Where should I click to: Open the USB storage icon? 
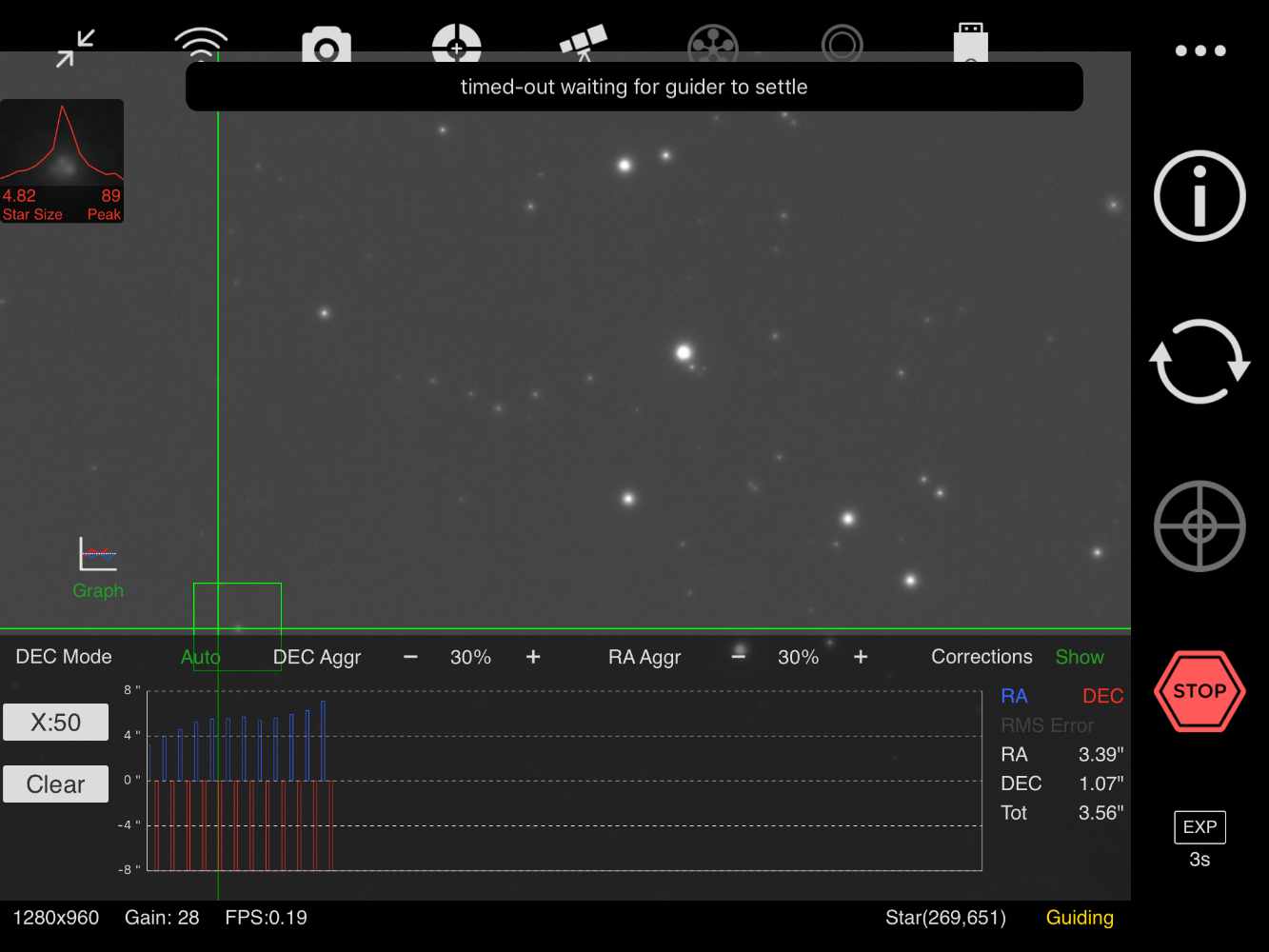tap(970, 44)
